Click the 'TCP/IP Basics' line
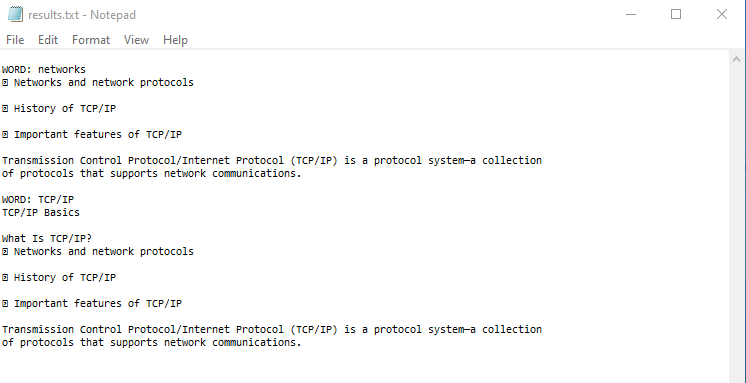The width and height of the screenshot is (746, 383). click(41, 212)
